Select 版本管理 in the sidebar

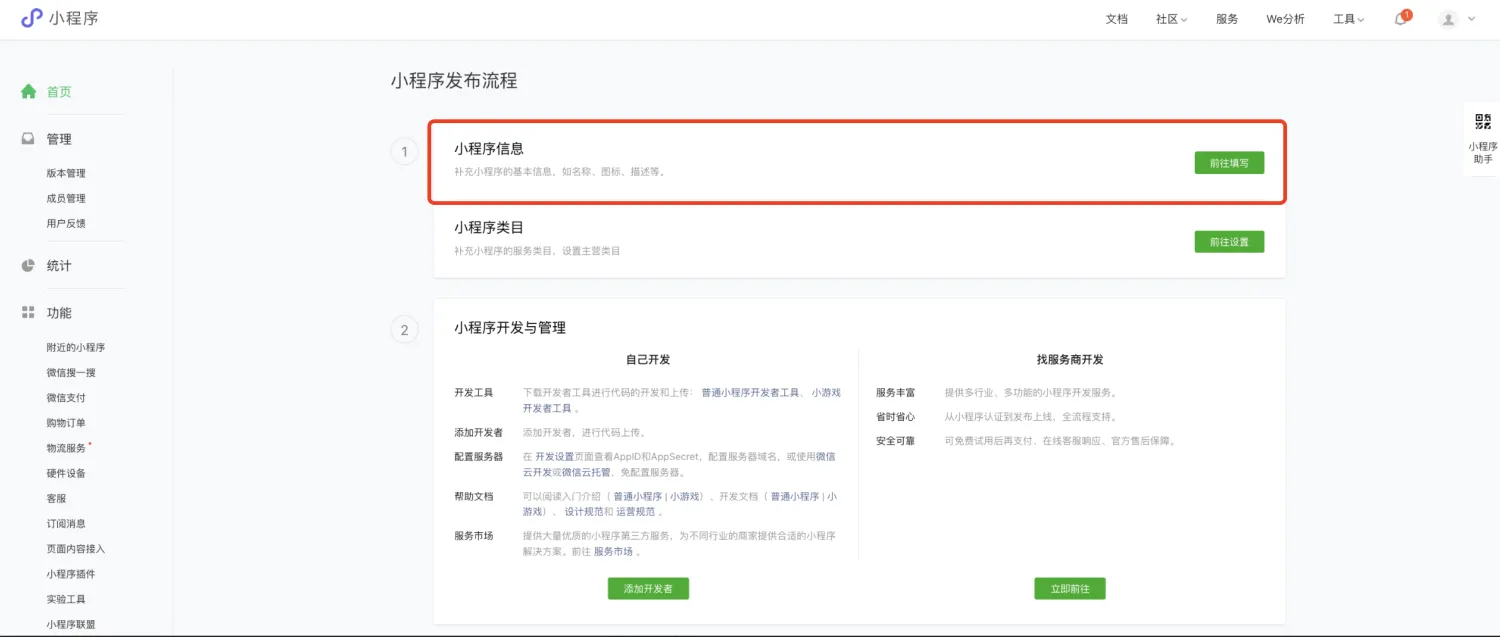(x=66, y=173)
